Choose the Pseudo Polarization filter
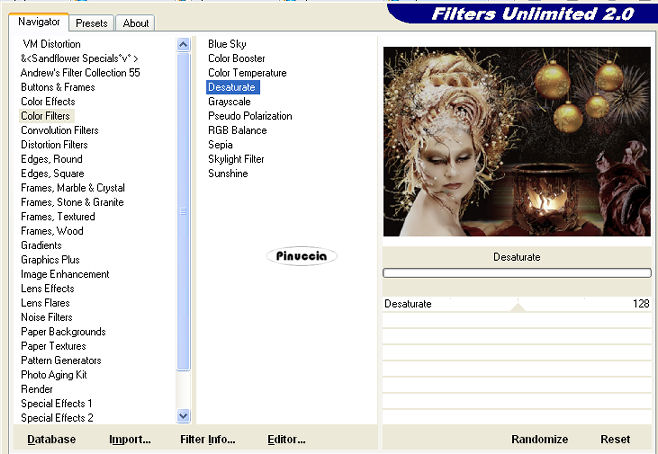The height and width of the screenshot is (454, 658). click(x=250, y=116)
